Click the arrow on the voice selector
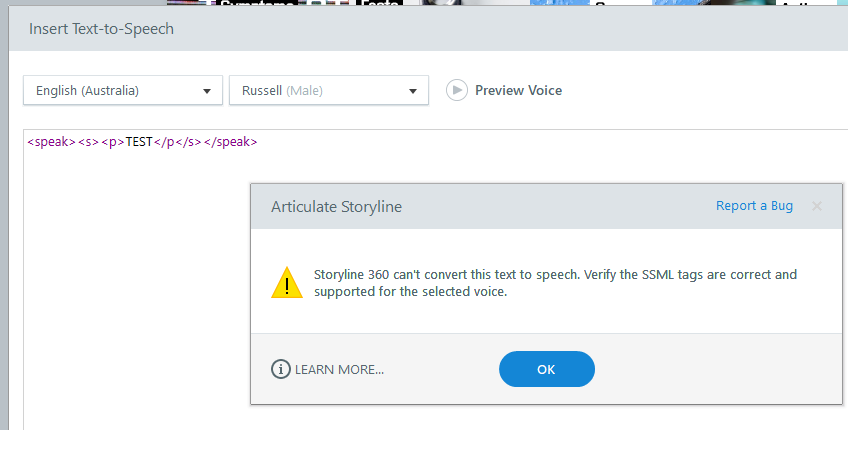Screen dimensions: 848x451 point(413,91)
